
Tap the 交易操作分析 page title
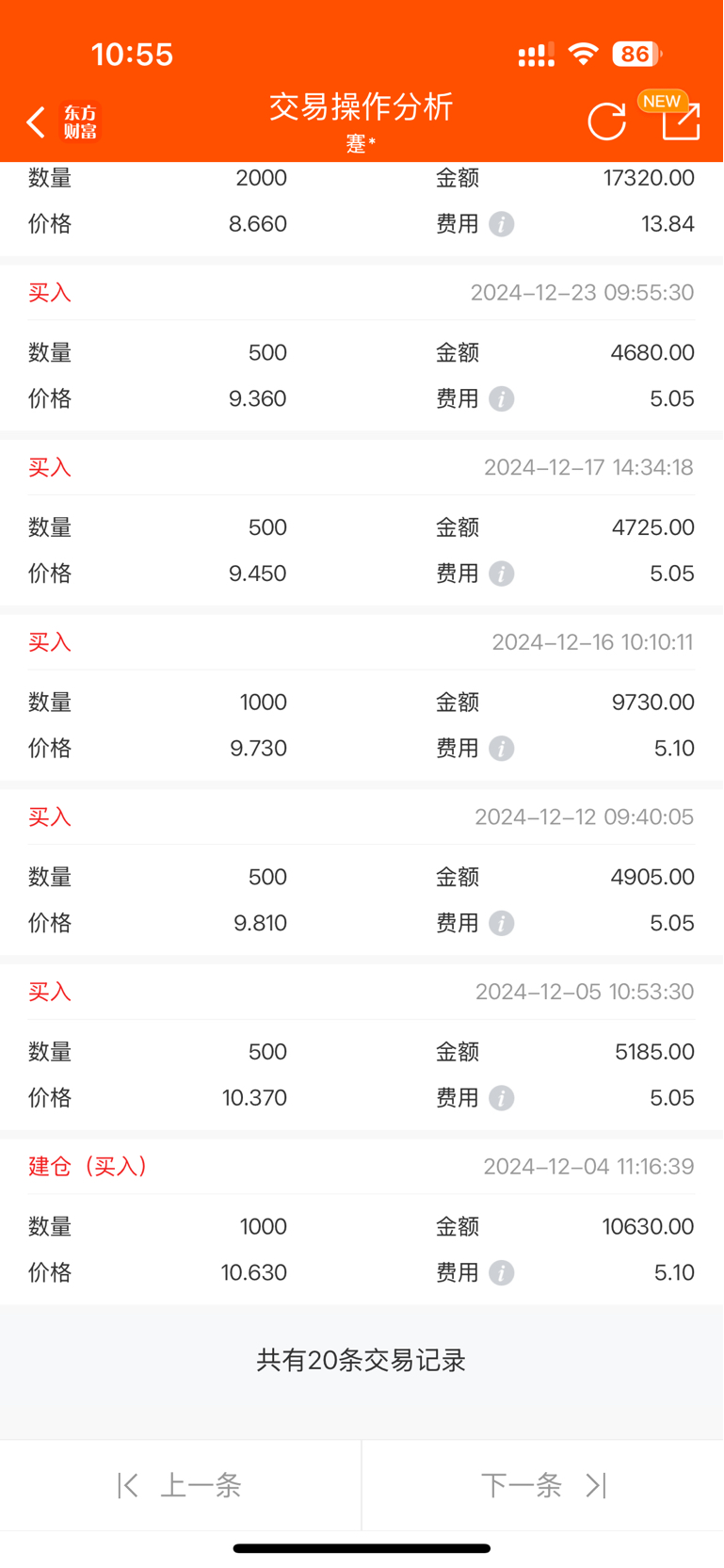pyautogui.click(x=362, y=107)
